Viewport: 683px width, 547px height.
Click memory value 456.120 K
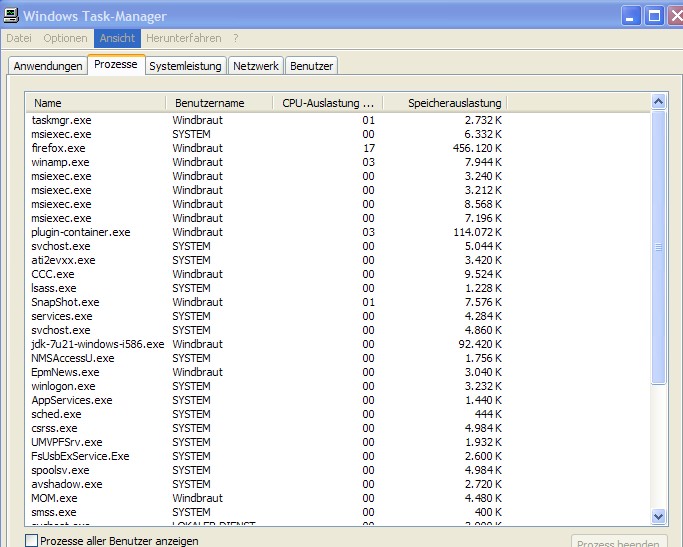pyautogui.click(x=477, y=148)
